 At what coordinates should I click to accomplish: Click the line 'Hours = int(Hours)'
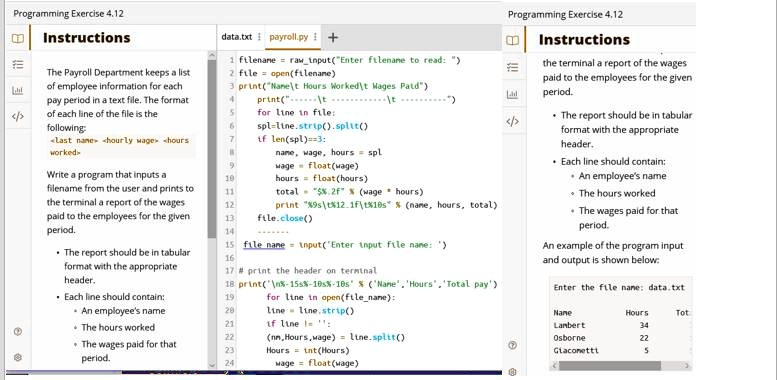pos(308,350)
